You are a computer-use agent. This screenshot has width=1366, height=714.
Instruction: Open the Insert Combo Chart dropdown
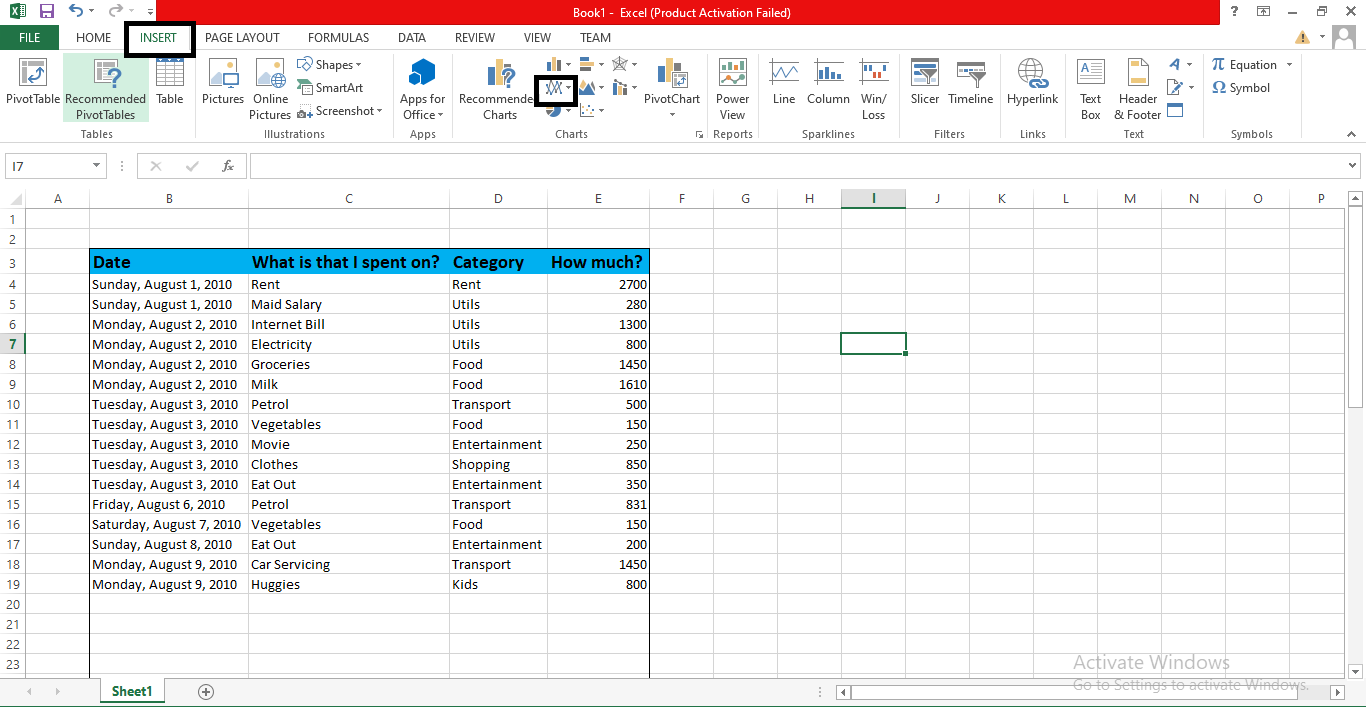(624, 88)
